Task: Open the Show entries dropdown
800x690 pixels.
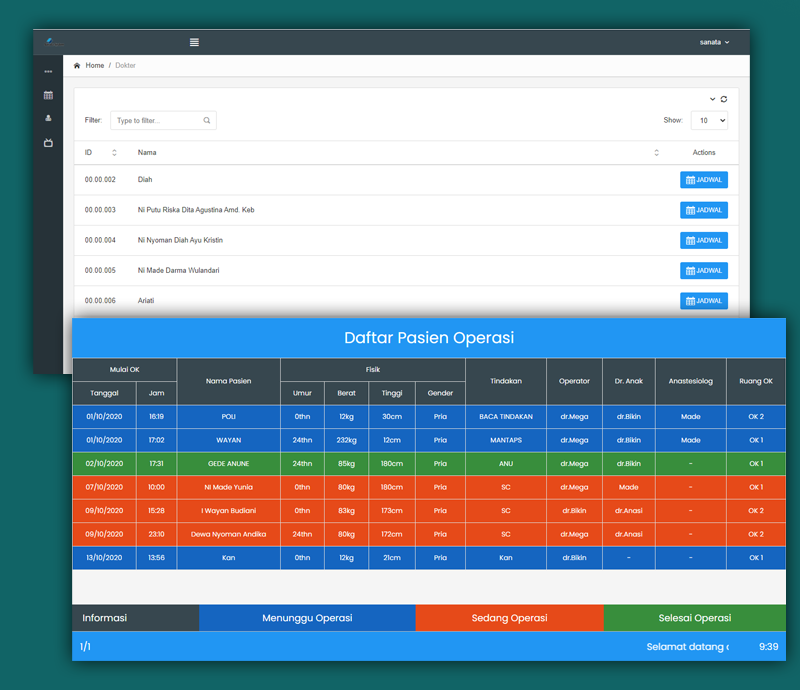Action: pyautogui.click(x=709, y=120)
